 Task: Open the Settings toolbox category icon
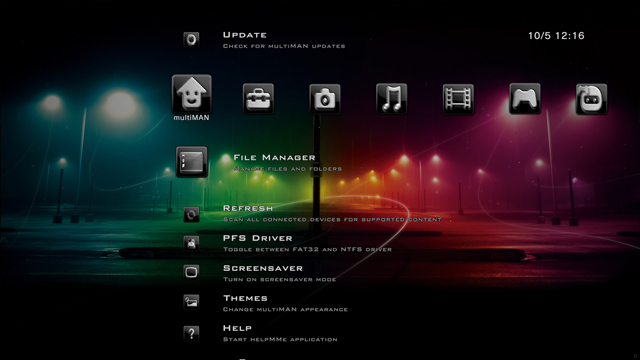coord(258,99)
